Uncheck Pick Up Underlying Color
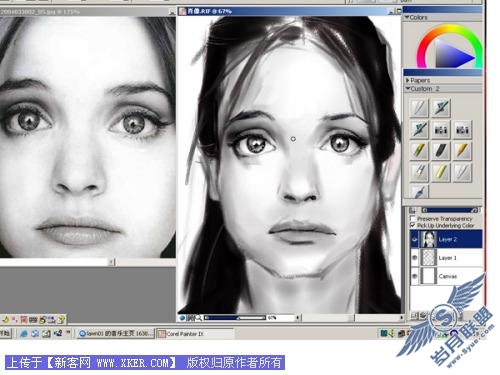 pyautogui.click(x=413, y=225)
